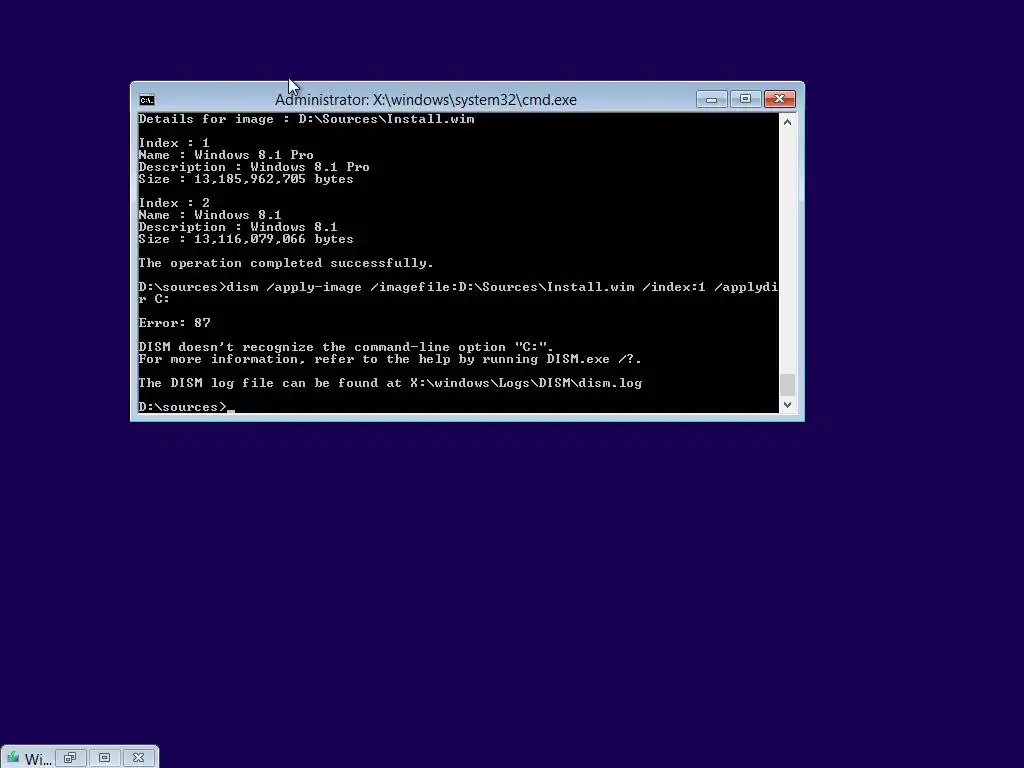Restore the minimized Wi... window
Screen dimensions: 1024x768
click(70, 758)
